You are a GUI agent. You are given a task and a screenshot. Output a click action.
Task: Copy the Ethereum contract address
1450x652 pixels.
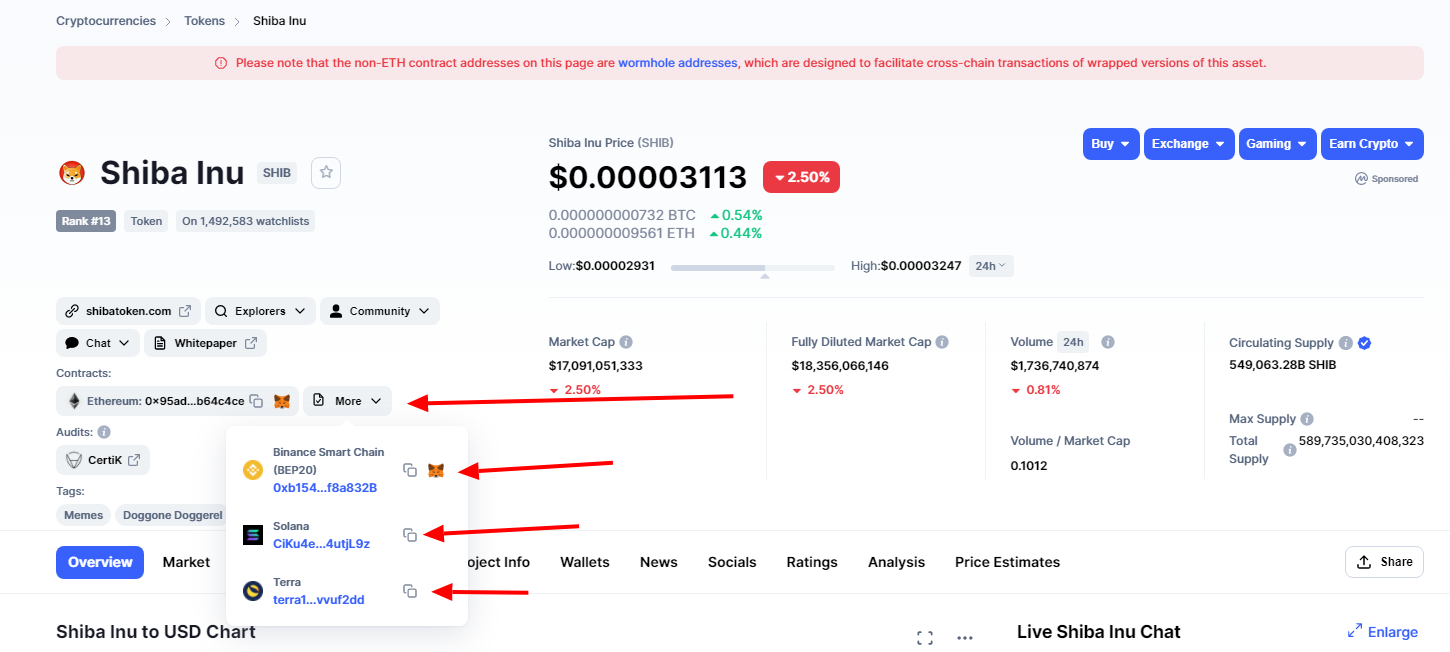coord(256,401)
